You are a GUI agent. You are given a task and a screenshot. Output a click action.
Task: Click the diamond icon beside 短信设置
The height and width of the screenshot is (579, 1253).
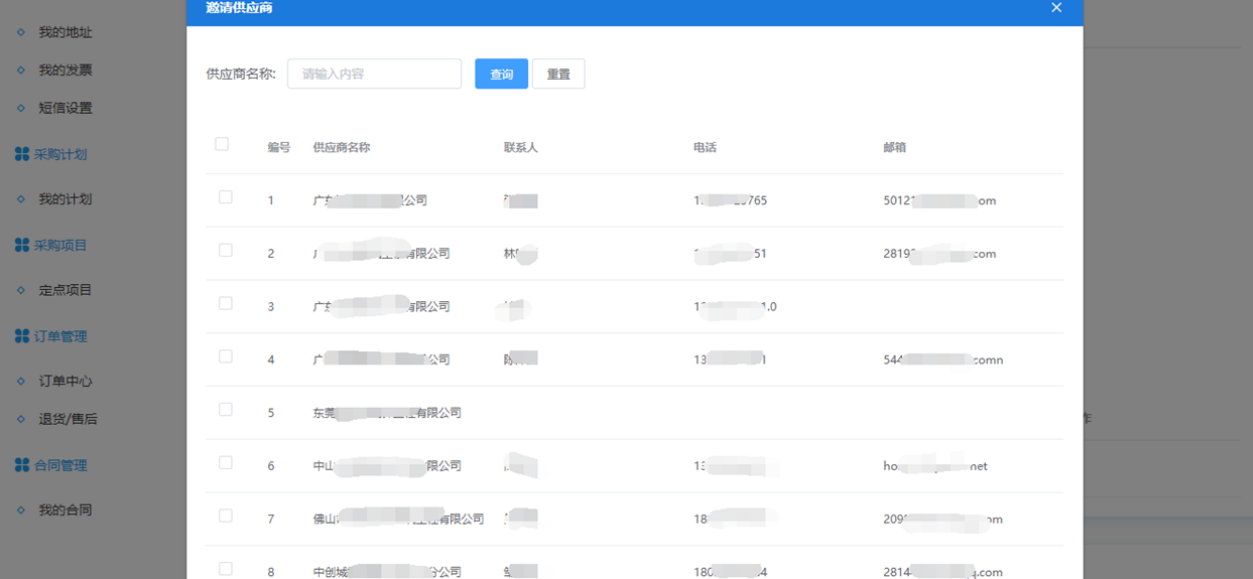[x=21, y=108]
